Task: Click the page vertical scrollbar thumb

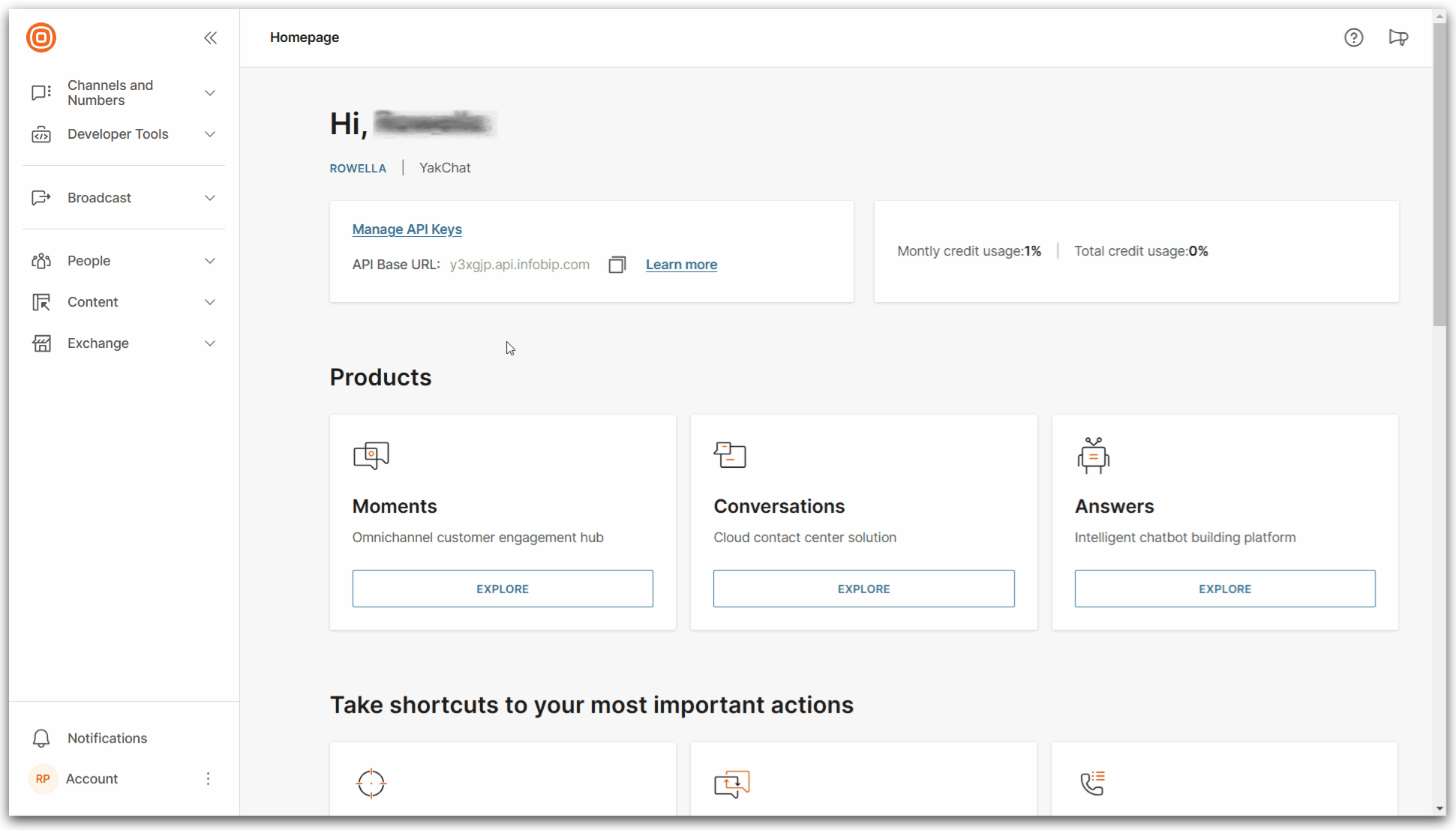Action: (x=1439, y=174)
